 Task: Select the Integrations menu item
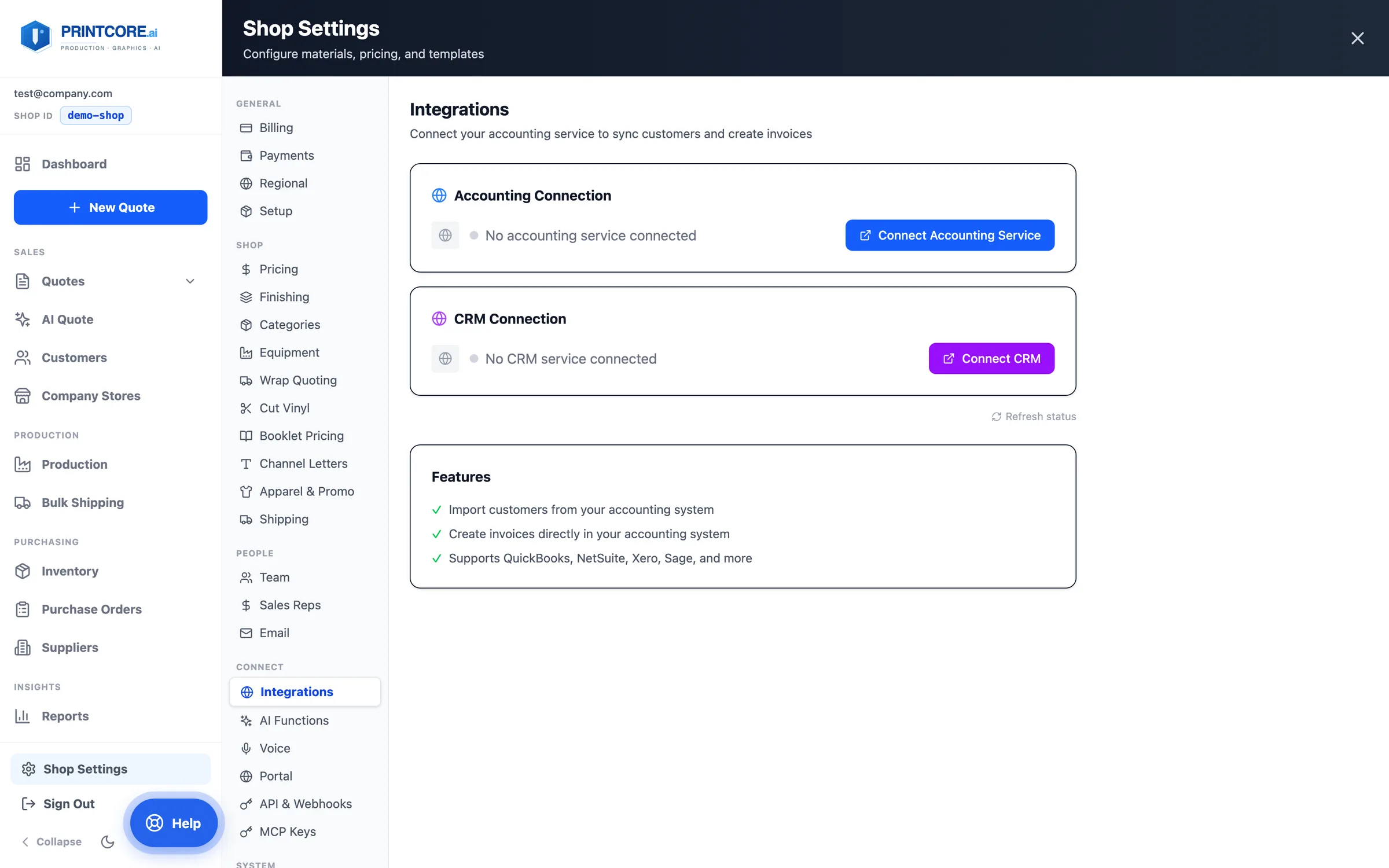point(305,692)
